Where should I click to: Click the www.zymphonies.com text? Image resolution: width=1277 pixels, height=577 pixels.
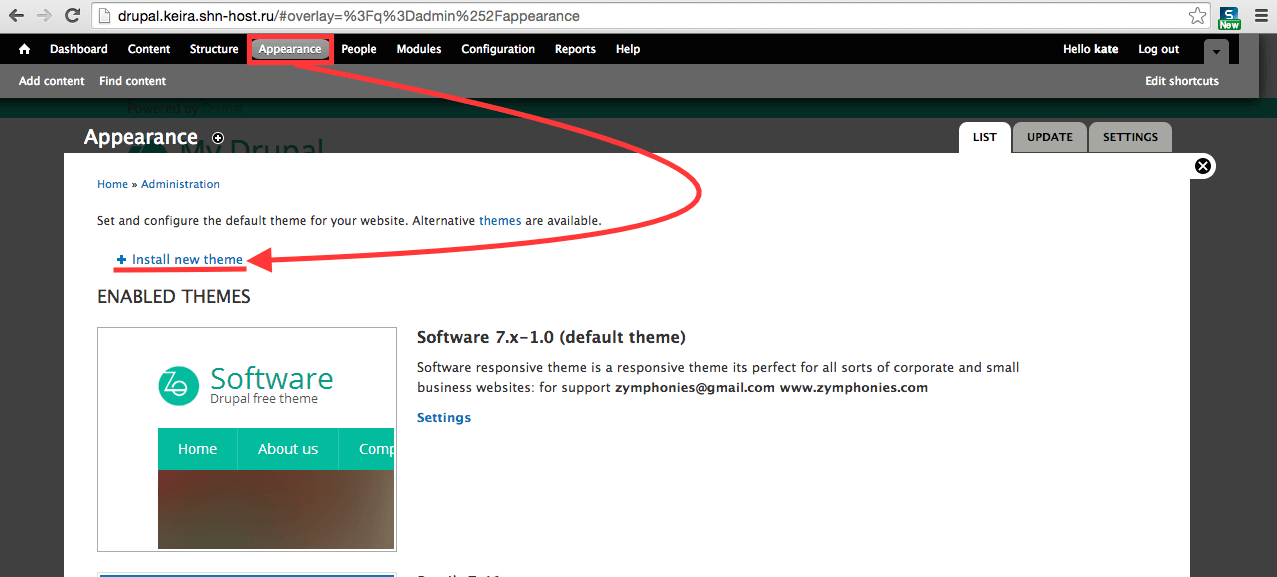tap(854, 387)
